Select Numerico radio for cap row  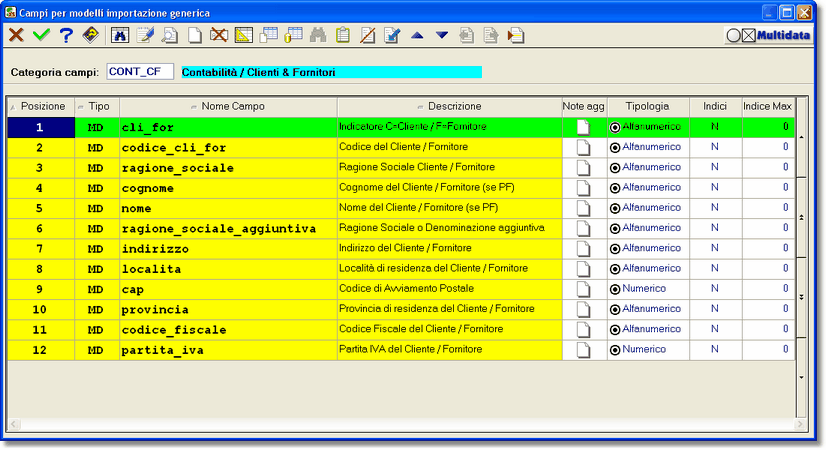click(x=615, y=289)
